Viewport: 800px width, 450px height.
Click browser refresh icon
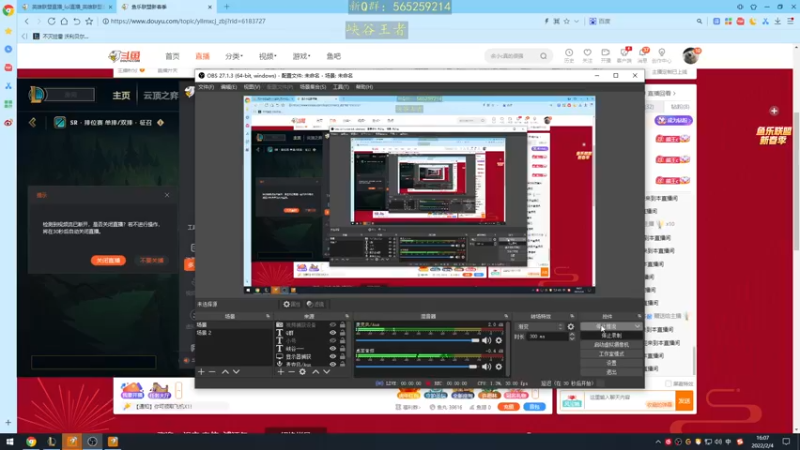coord(51,21)
